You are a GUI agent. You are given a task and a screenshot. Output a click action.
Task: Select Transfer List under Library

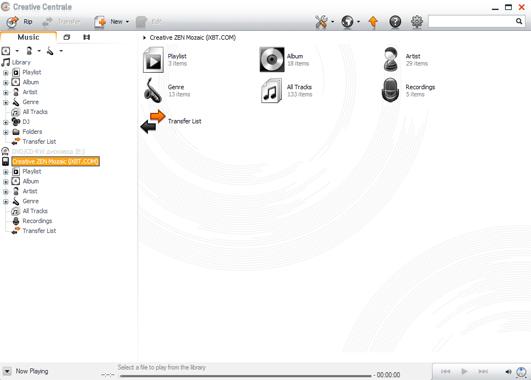click(39, 142)
